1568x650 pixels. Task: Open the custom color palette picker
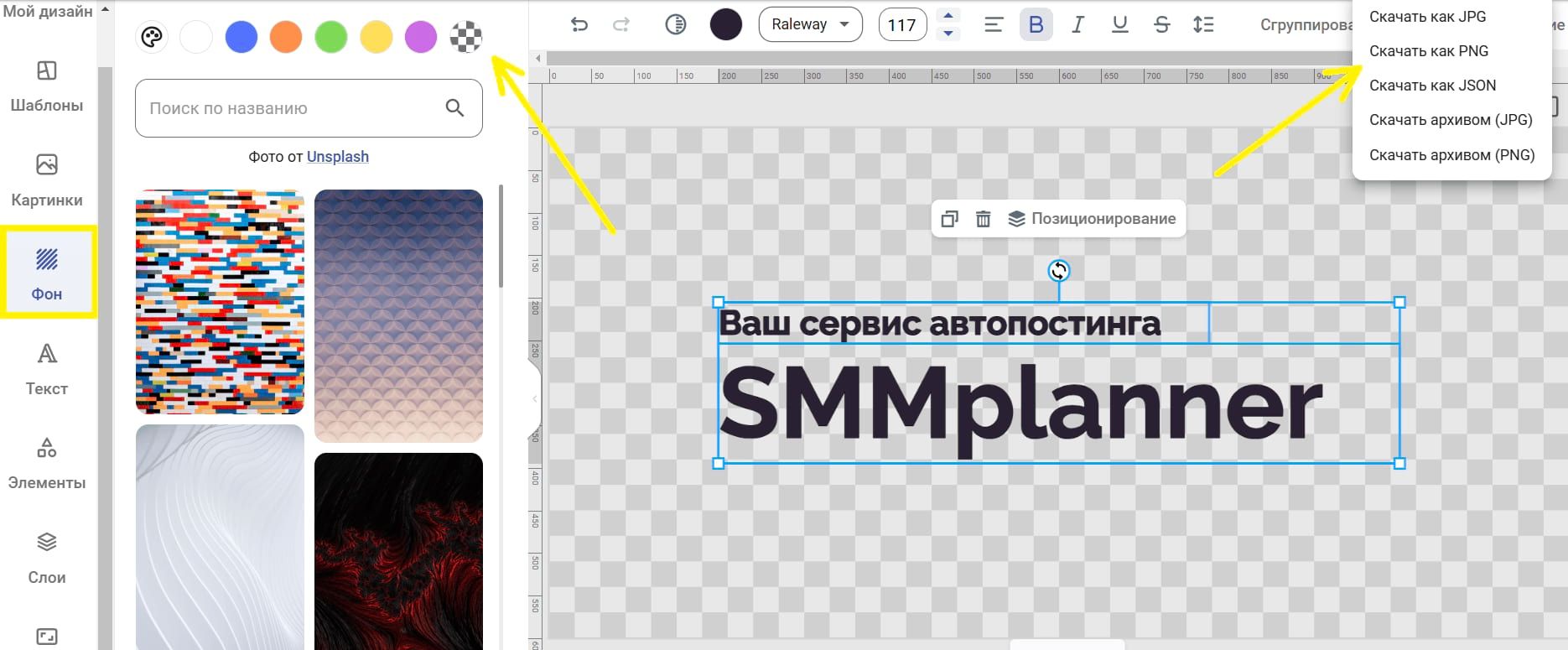(152, 37)
